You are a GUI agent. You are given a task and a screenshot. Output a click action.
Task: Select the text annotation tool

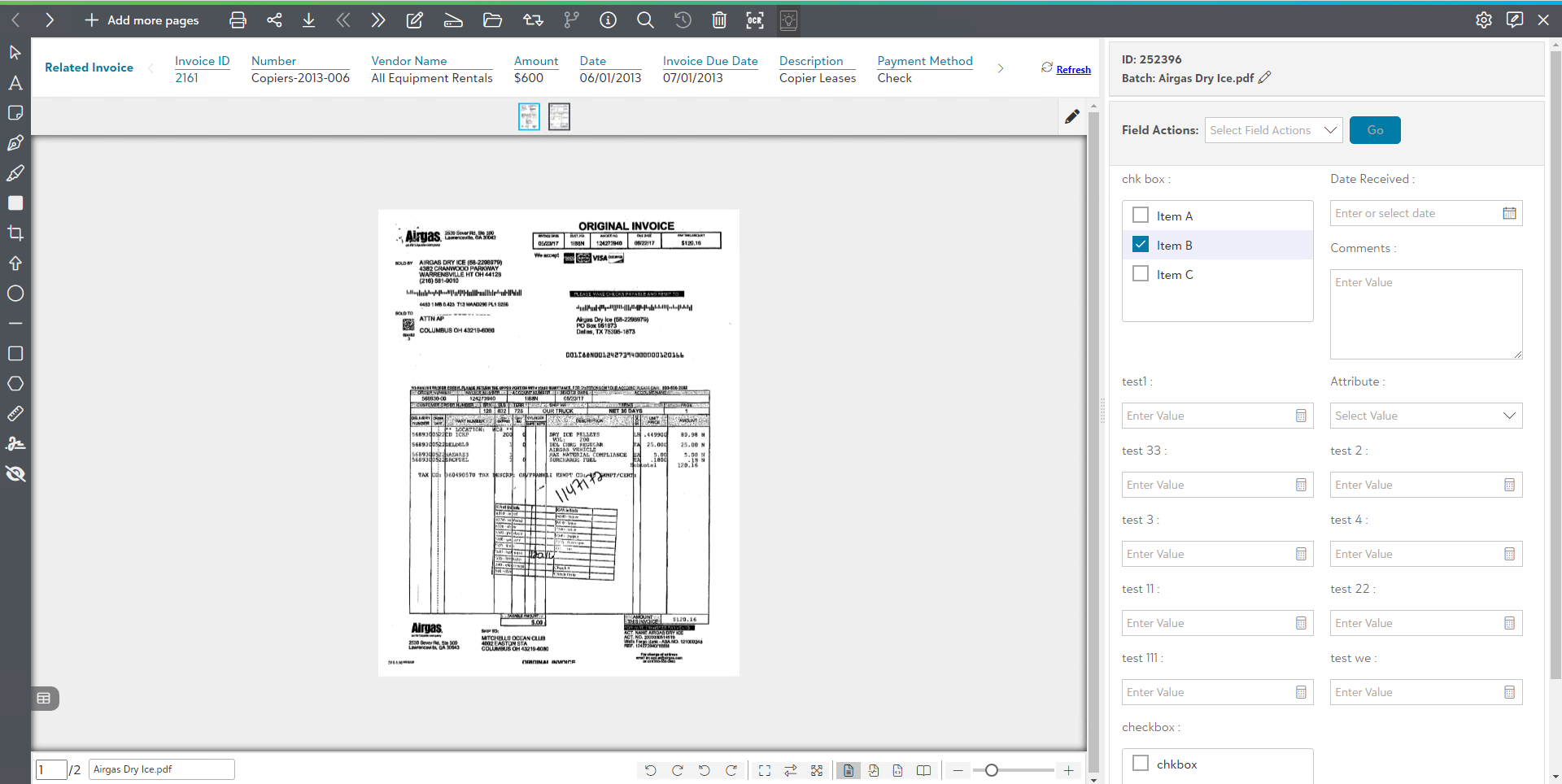(15, 83)
